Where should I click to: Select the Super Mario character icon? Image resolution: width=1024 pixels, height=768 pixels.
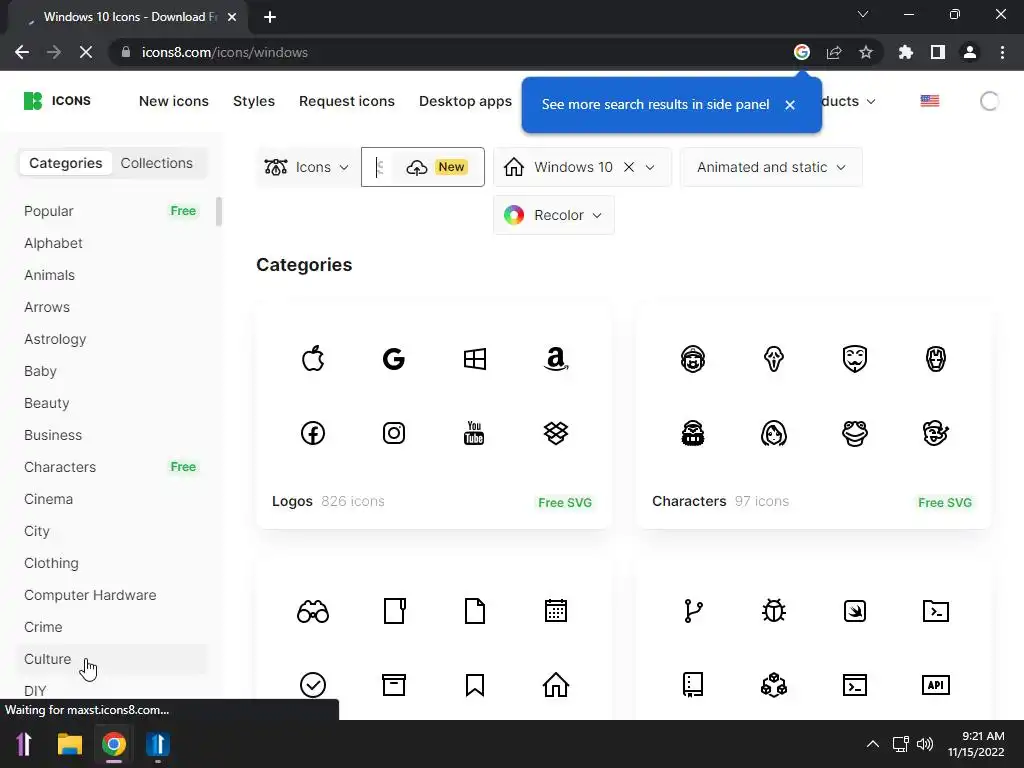[x=693, y=359]
